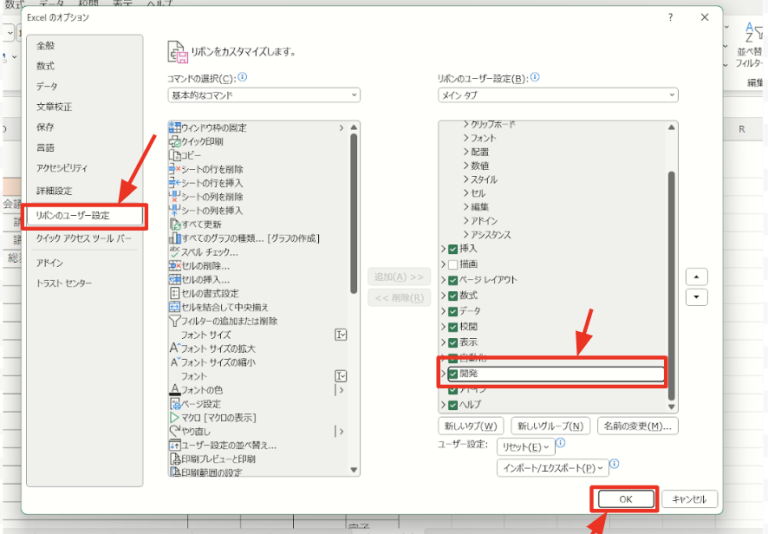The height and width of the screenshot is (534, 768).
Task: Open the コマンドの選択 dropdown (基本的なコマンド)
Action: click(x=264, y=95)
